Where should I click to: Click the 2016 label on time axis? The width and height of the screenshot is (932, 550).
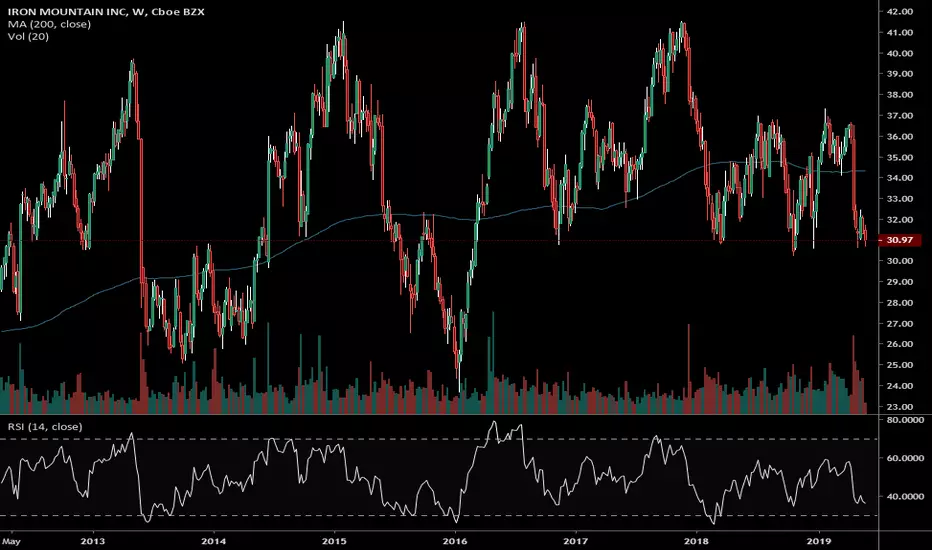click(455, 541)
